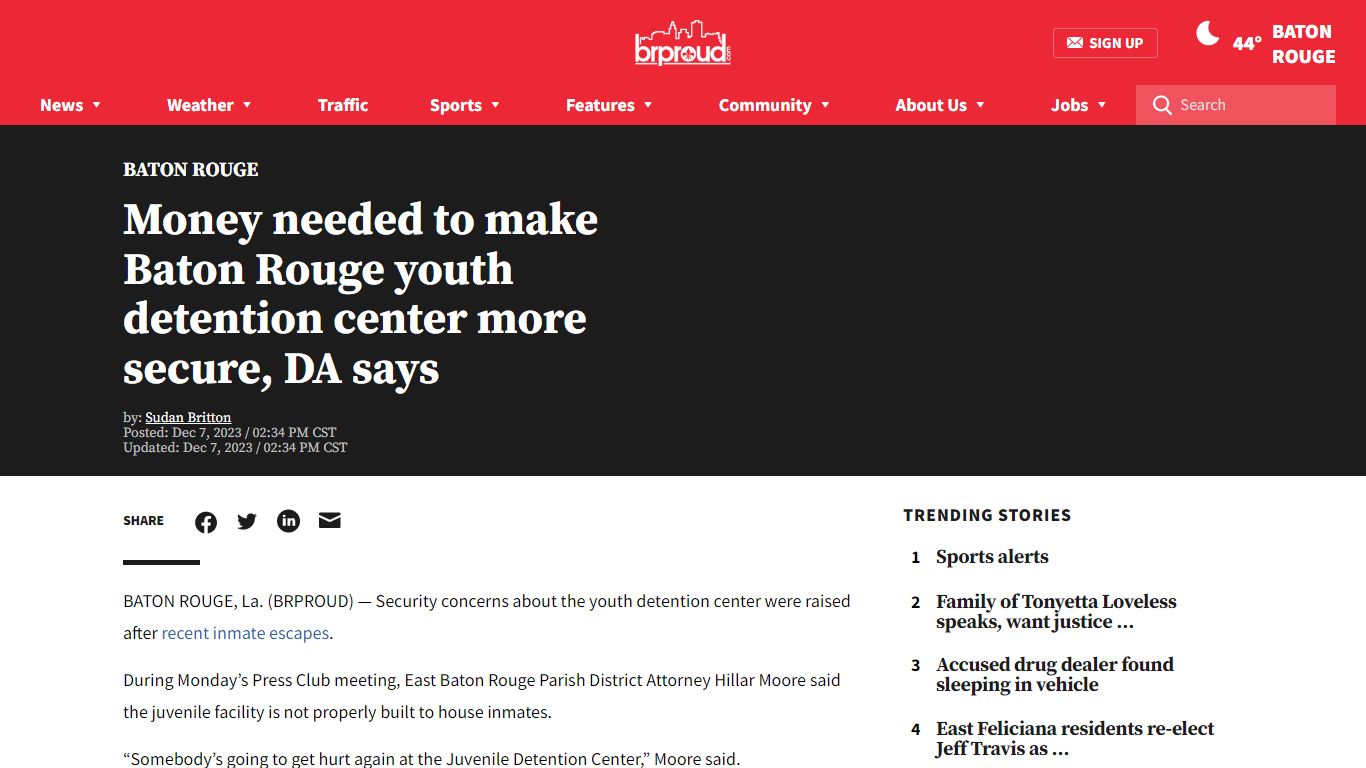Open the Jobs section
The height and width of the screenshot is (768, 1366).
1069,105
